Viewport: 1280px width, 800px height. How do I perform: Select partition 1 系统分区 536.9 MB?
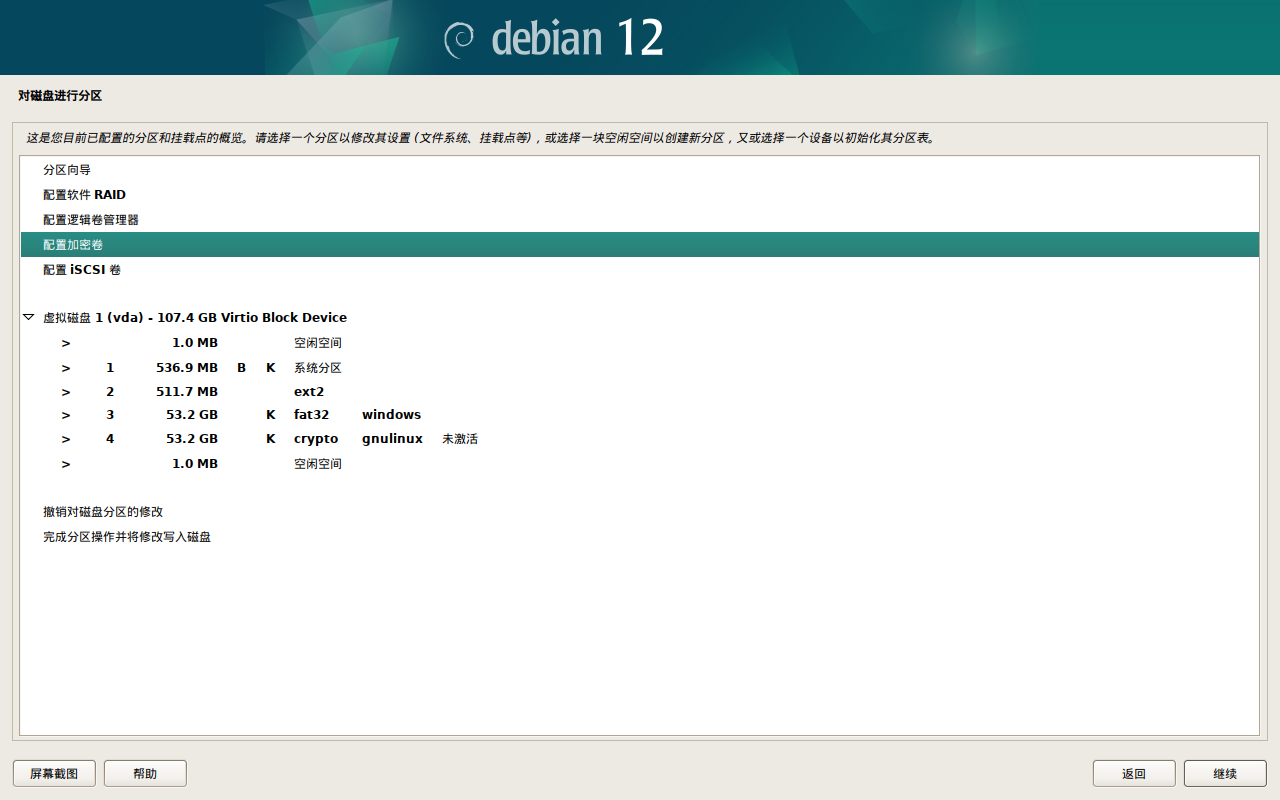coord(640,368)
